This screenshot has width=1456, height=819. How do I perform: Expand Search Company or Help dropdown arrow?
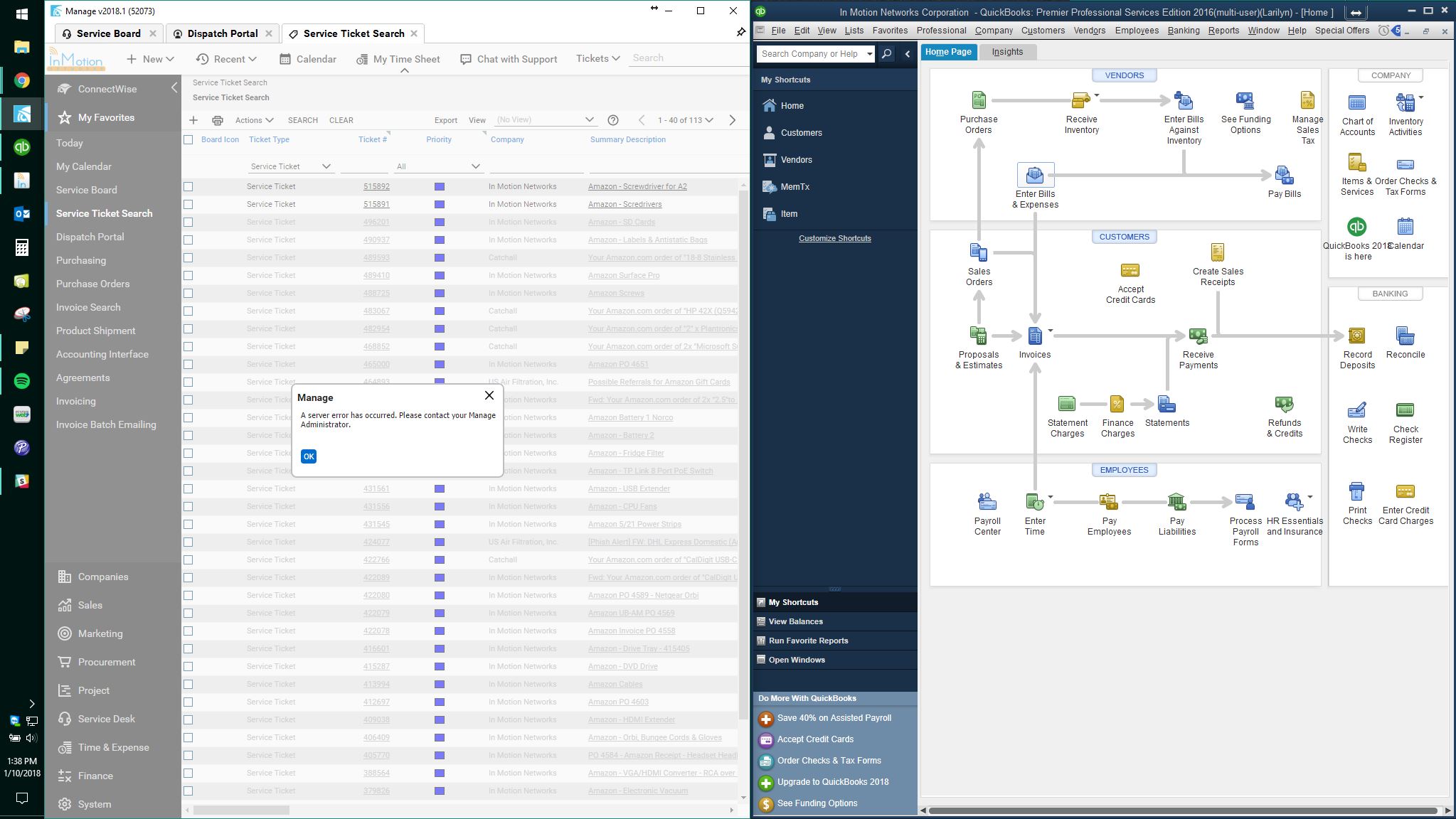(x=869, y=54)
